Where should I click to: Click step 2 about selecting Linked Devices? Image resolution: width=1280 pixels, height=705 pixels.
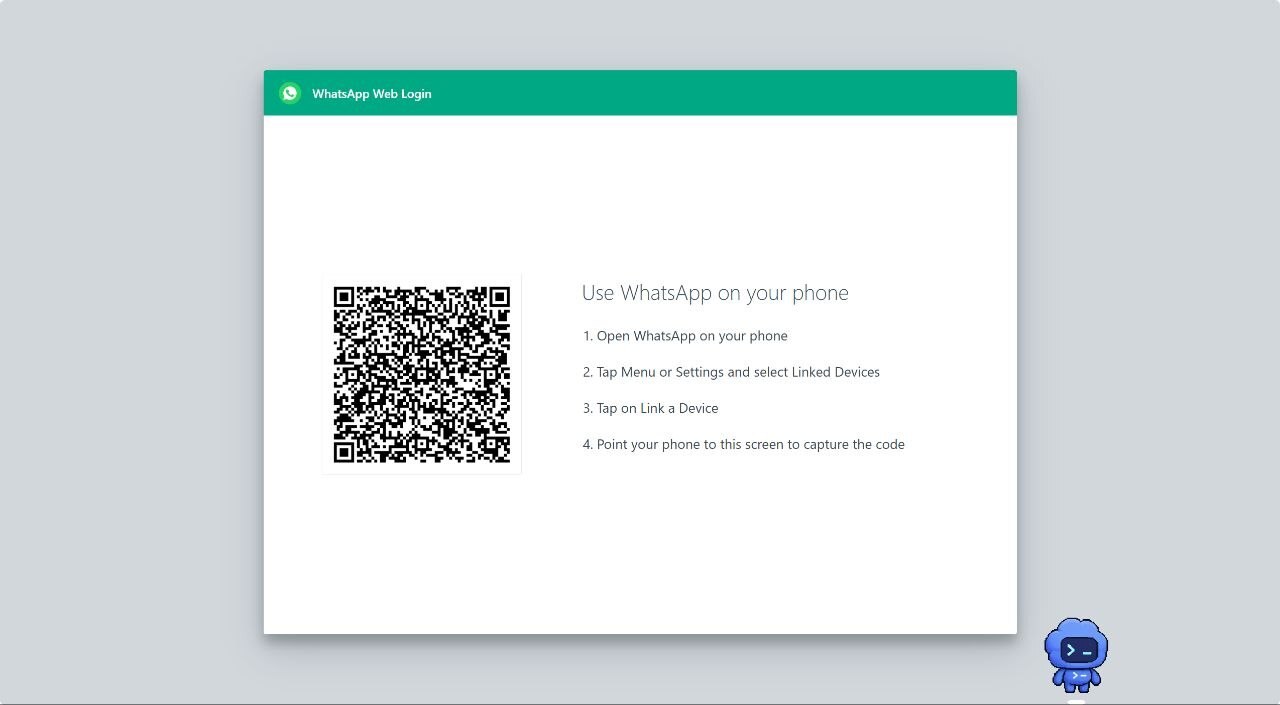731,372
